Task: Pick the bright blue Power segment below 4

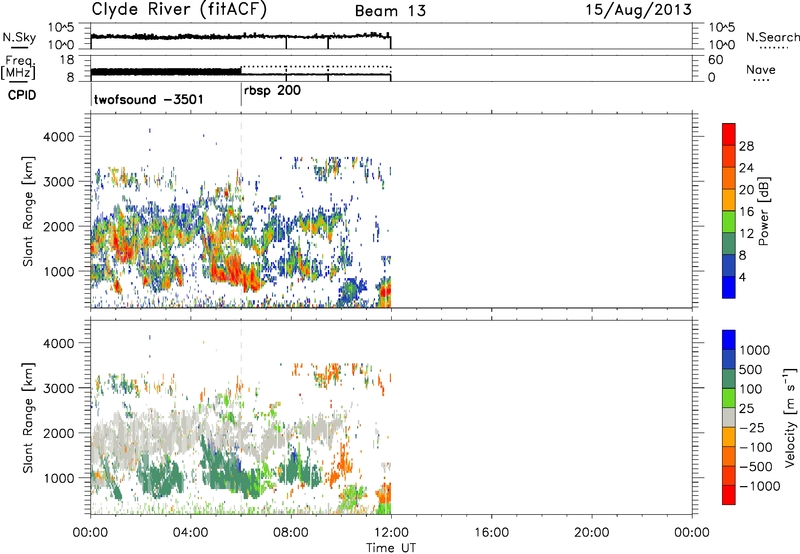Action: 729,288
